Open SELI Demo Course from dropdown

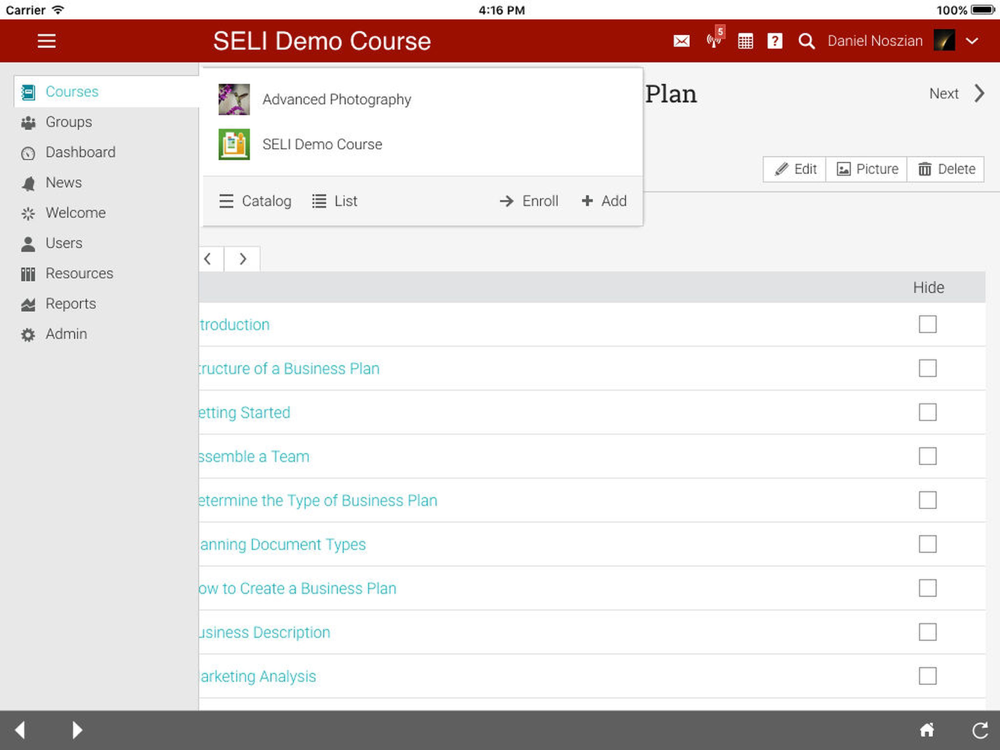coord(322,144)
